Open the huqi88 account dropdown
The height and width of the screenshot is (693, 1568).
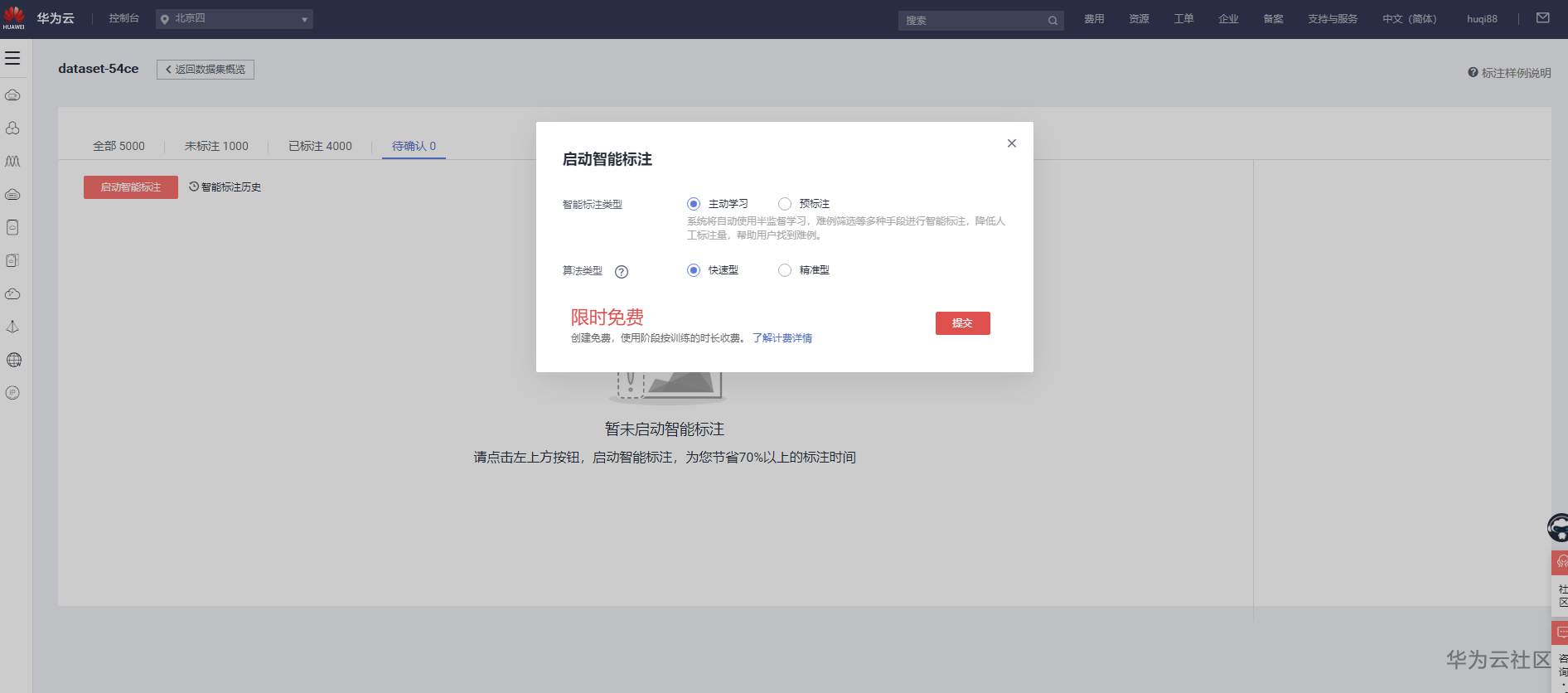(1482, 18)
